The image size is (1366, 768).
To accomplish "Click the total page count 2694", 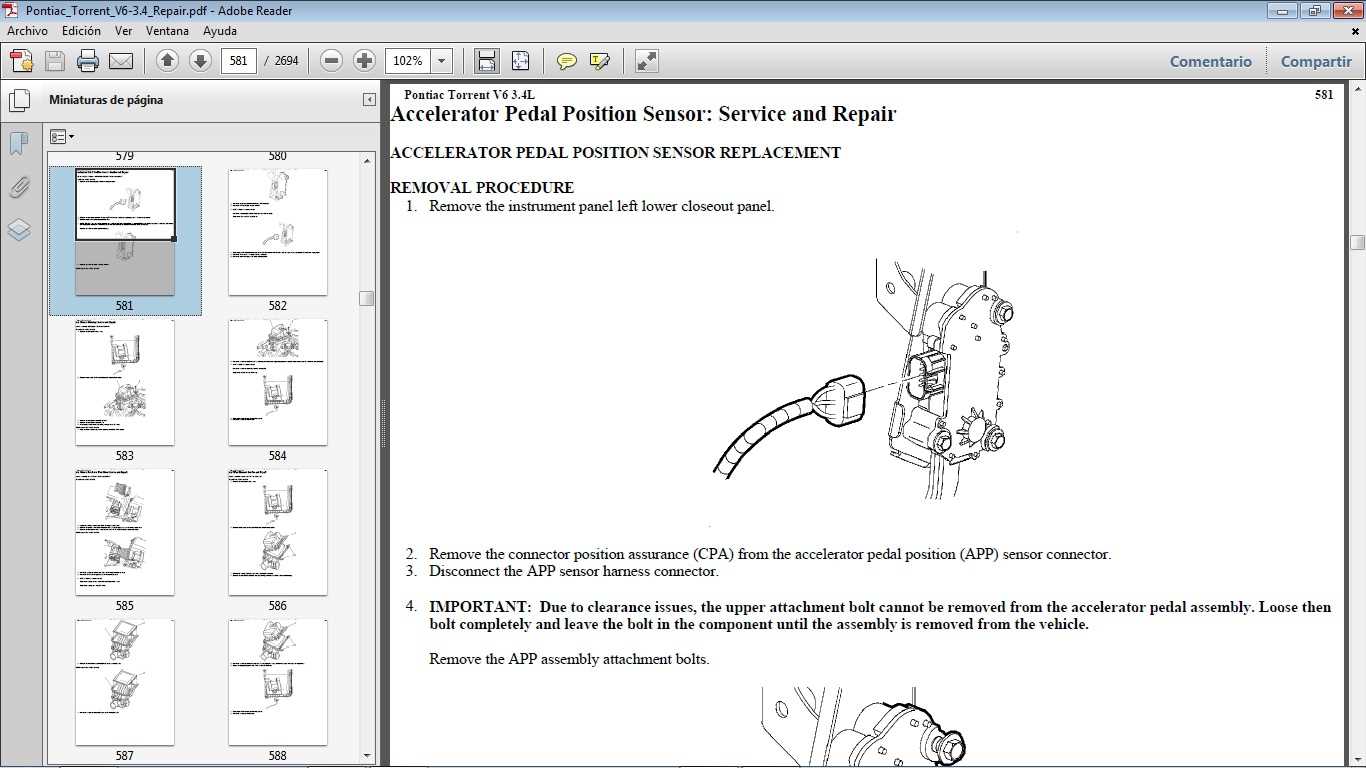I will tap(286, 61).
